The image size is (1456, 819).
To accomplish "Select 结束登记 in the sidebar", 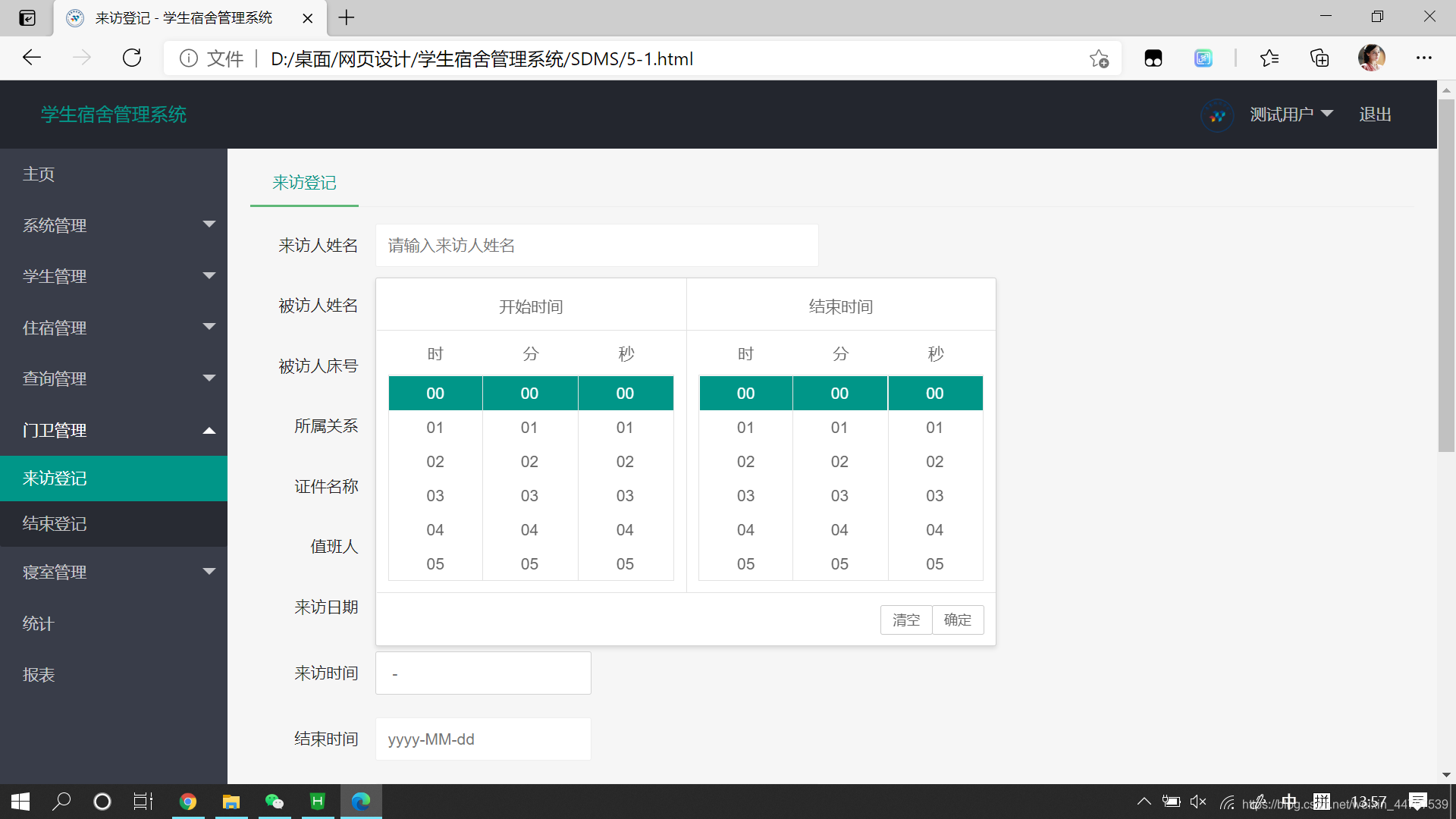I will [x=55, y=524].
